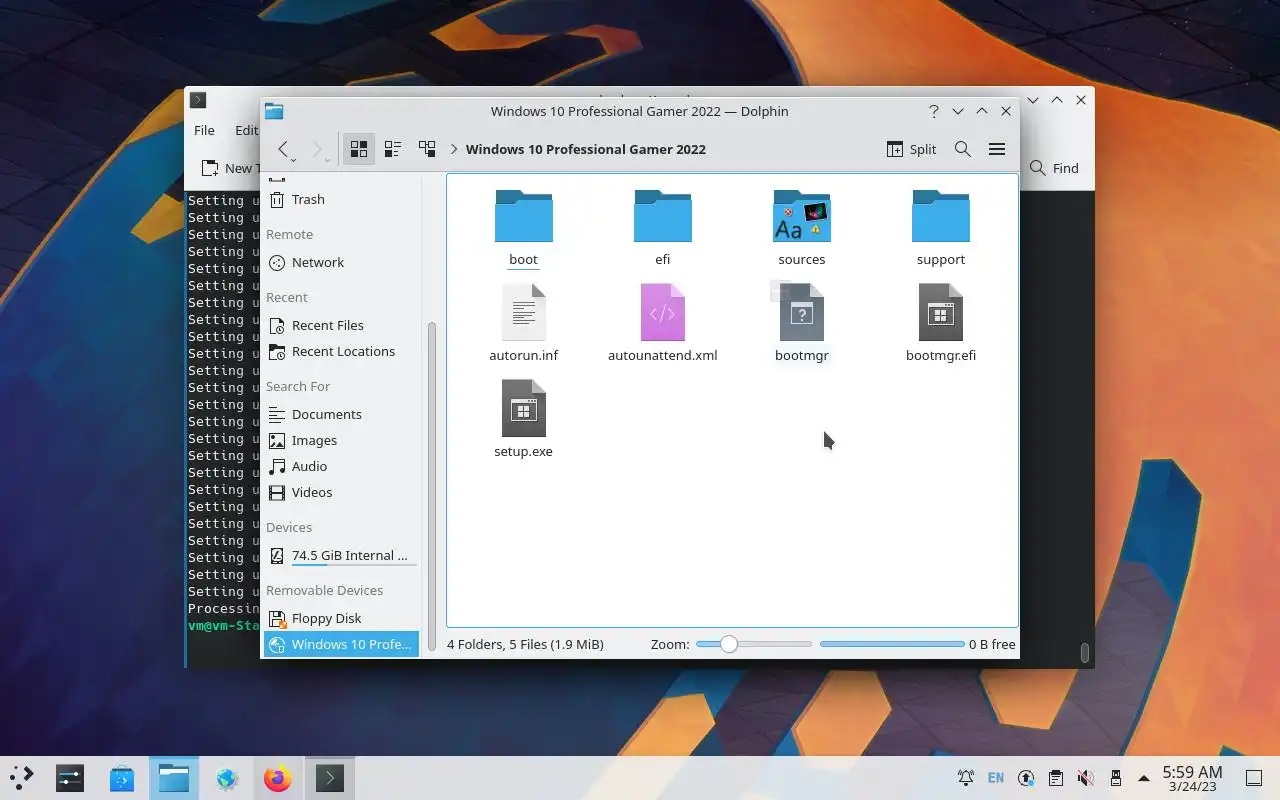Open Discover software center from taskbar
The width and height of the screenshot is (1280, 800).
click(122, 778)
